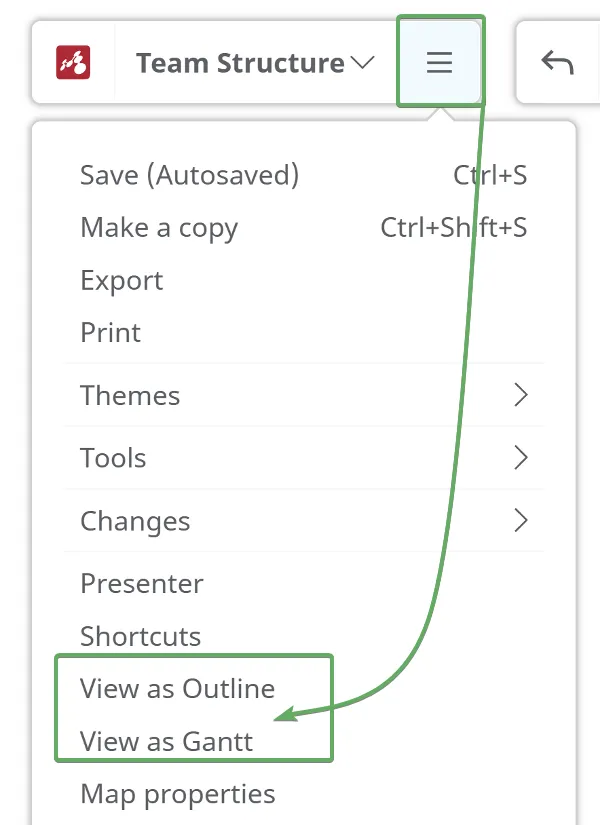Click the undo arrow icon
Screen dimensions: 600x825
click(x=557, y=63)
